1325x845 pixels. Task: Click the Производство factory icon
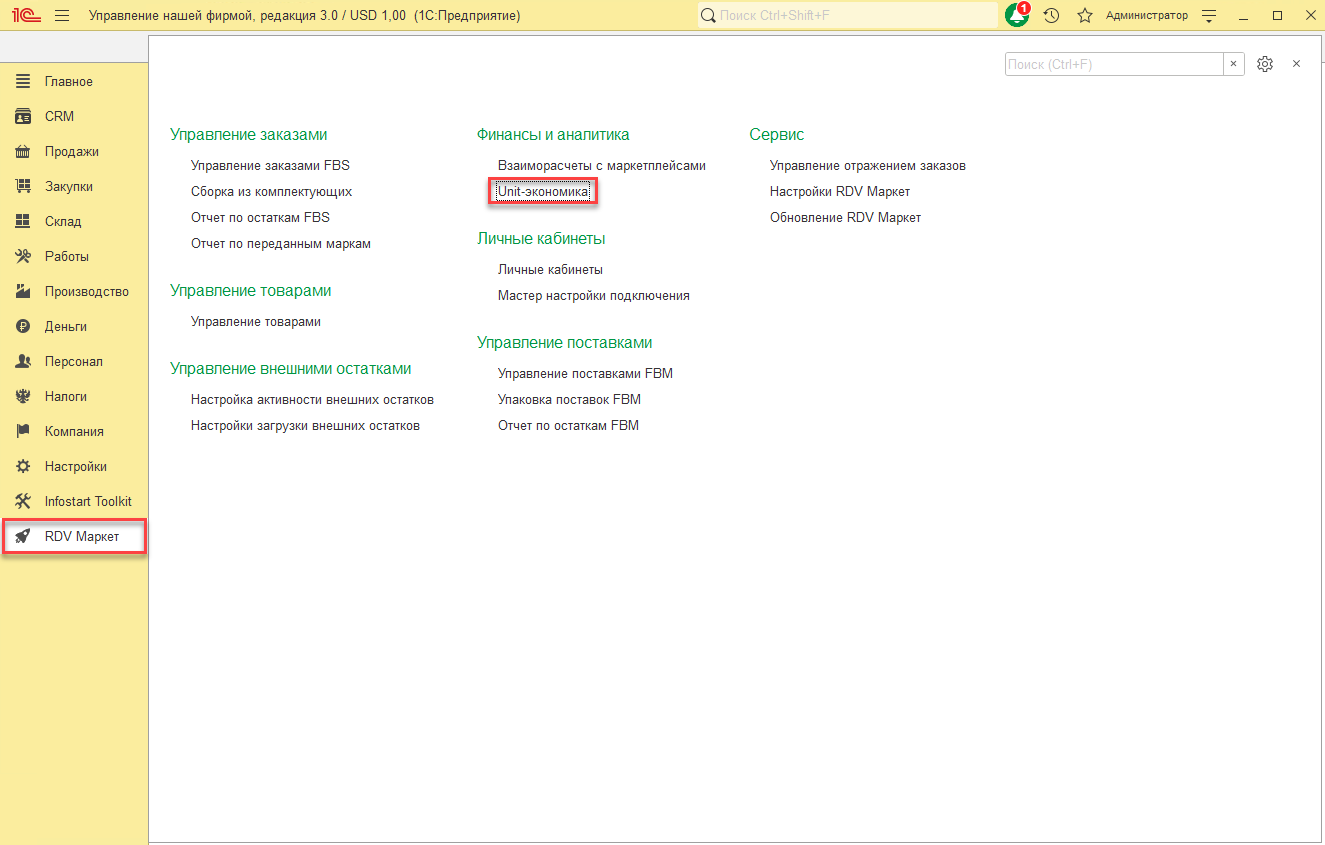(23, 291)
